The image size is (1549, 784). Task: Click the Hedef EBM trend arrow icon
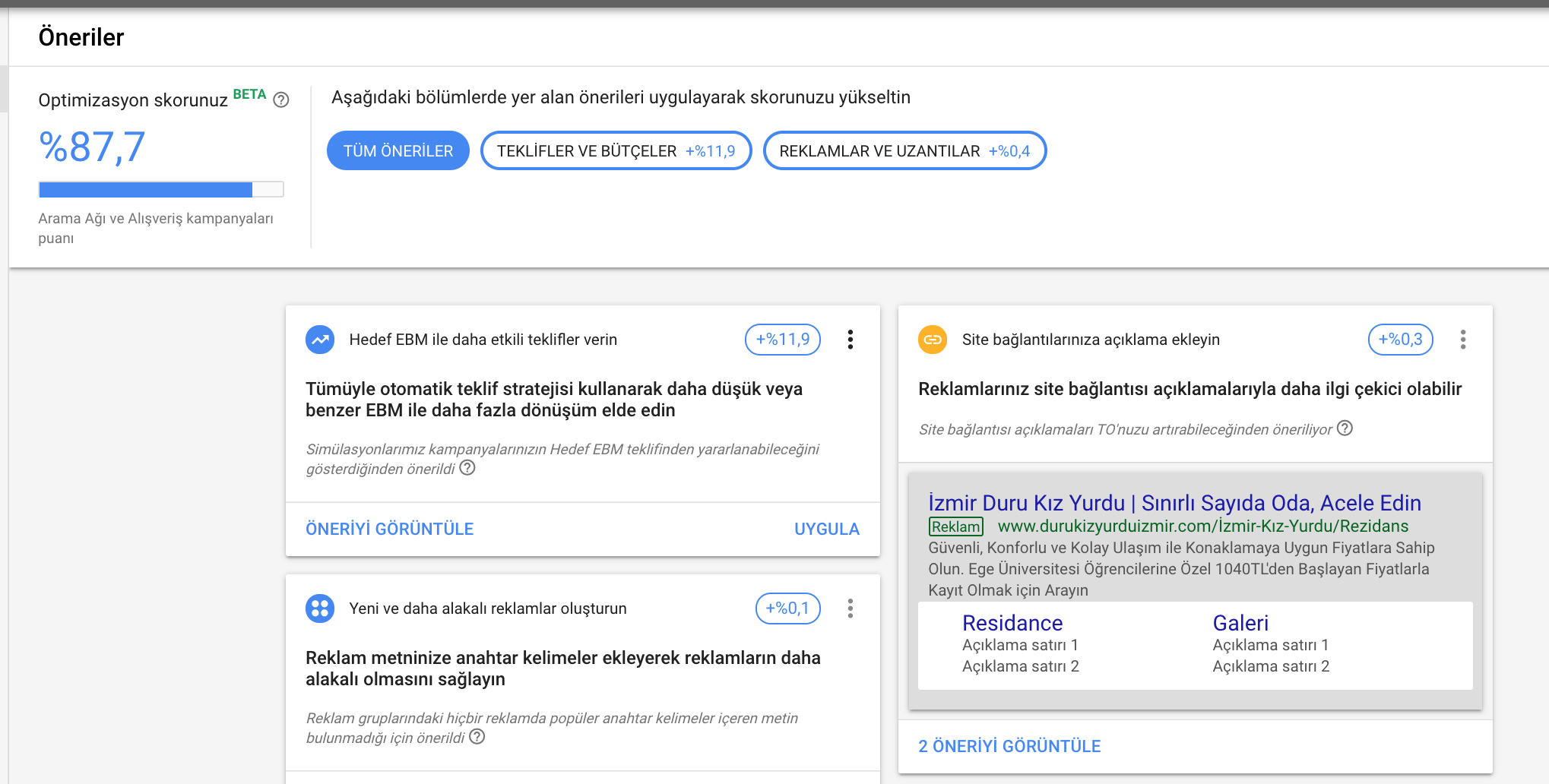pyautogui.click(x=320, y=340)
